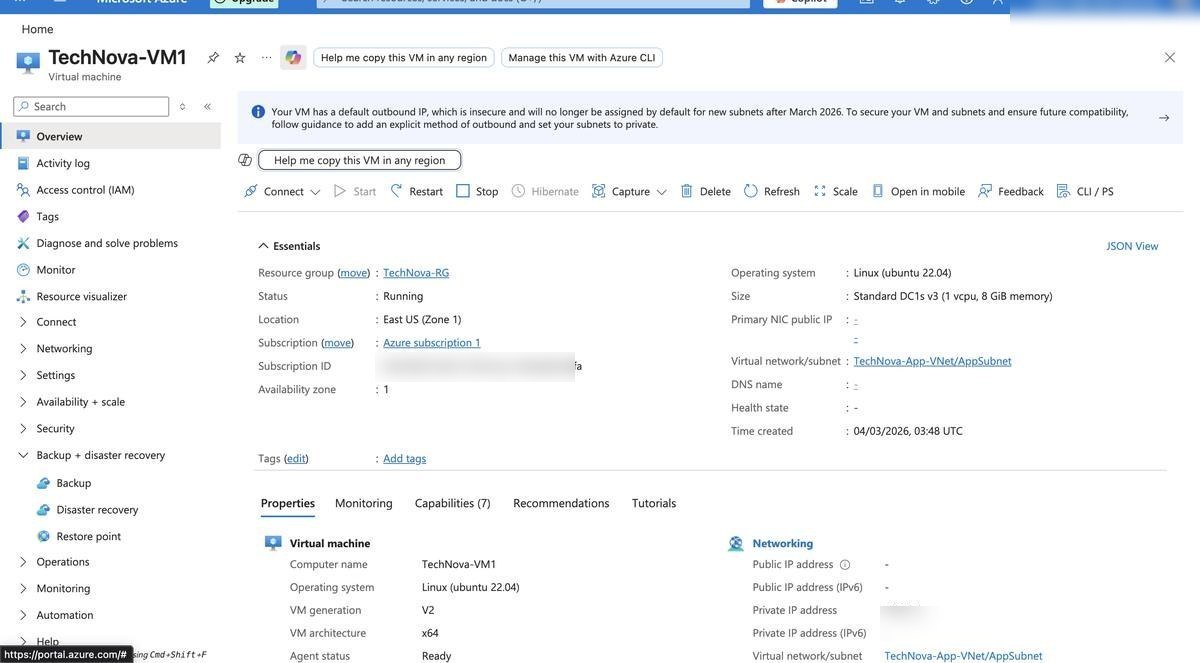
Task: Click top Help me copy this VM button
Action: click(404, 58)
